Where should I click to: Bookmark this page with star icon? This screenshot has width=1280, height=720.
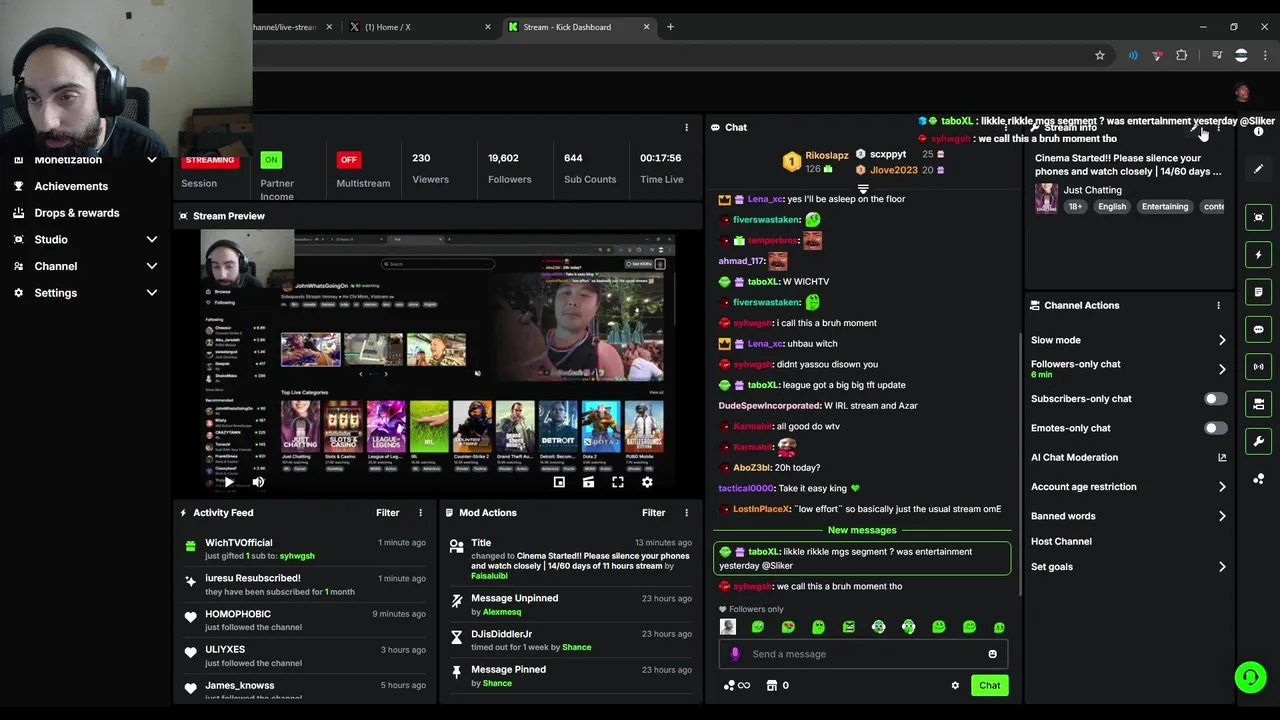pos(1100,55)
